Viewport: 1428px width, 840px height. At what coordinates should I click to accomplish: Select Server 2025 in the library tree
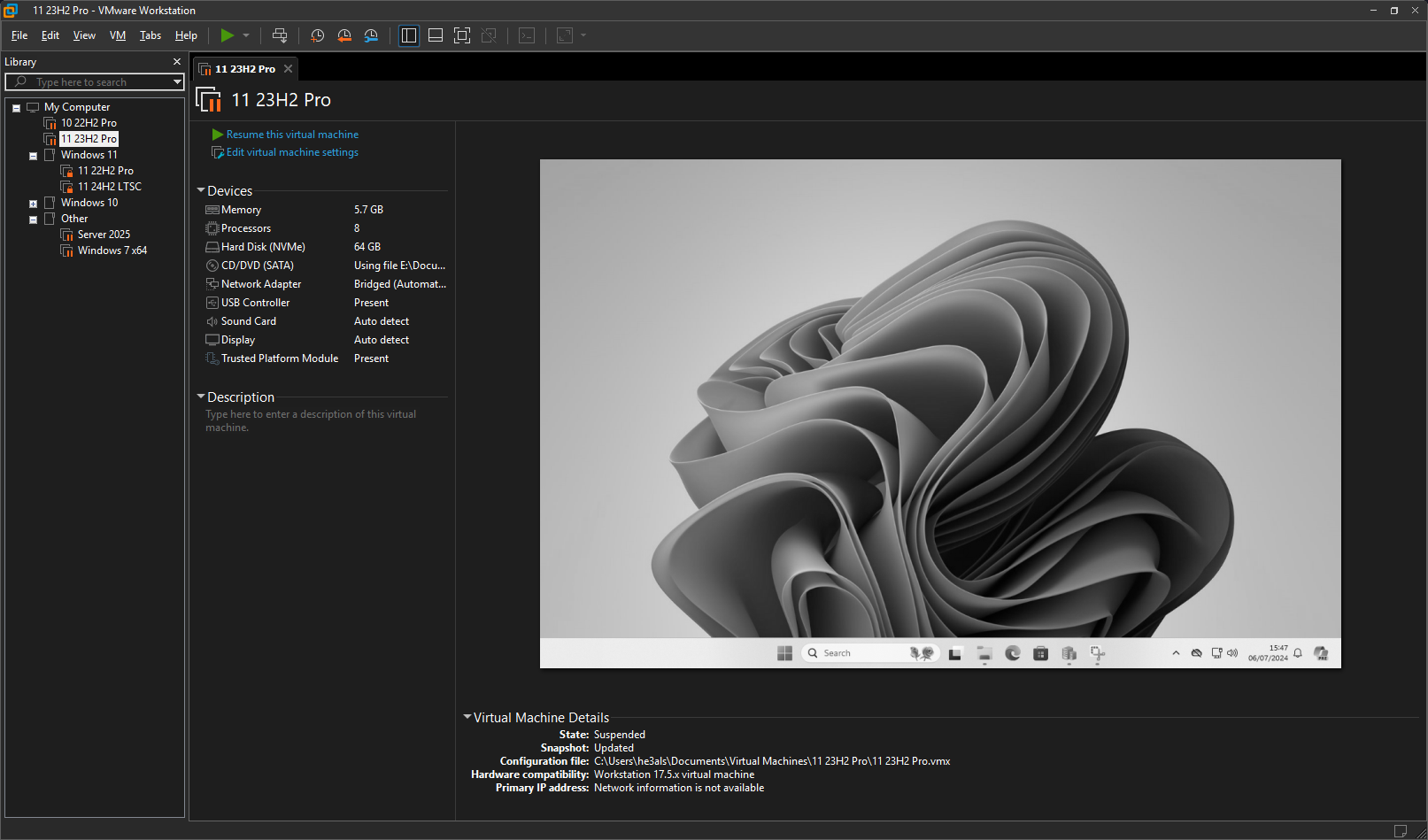pos(104,235)
